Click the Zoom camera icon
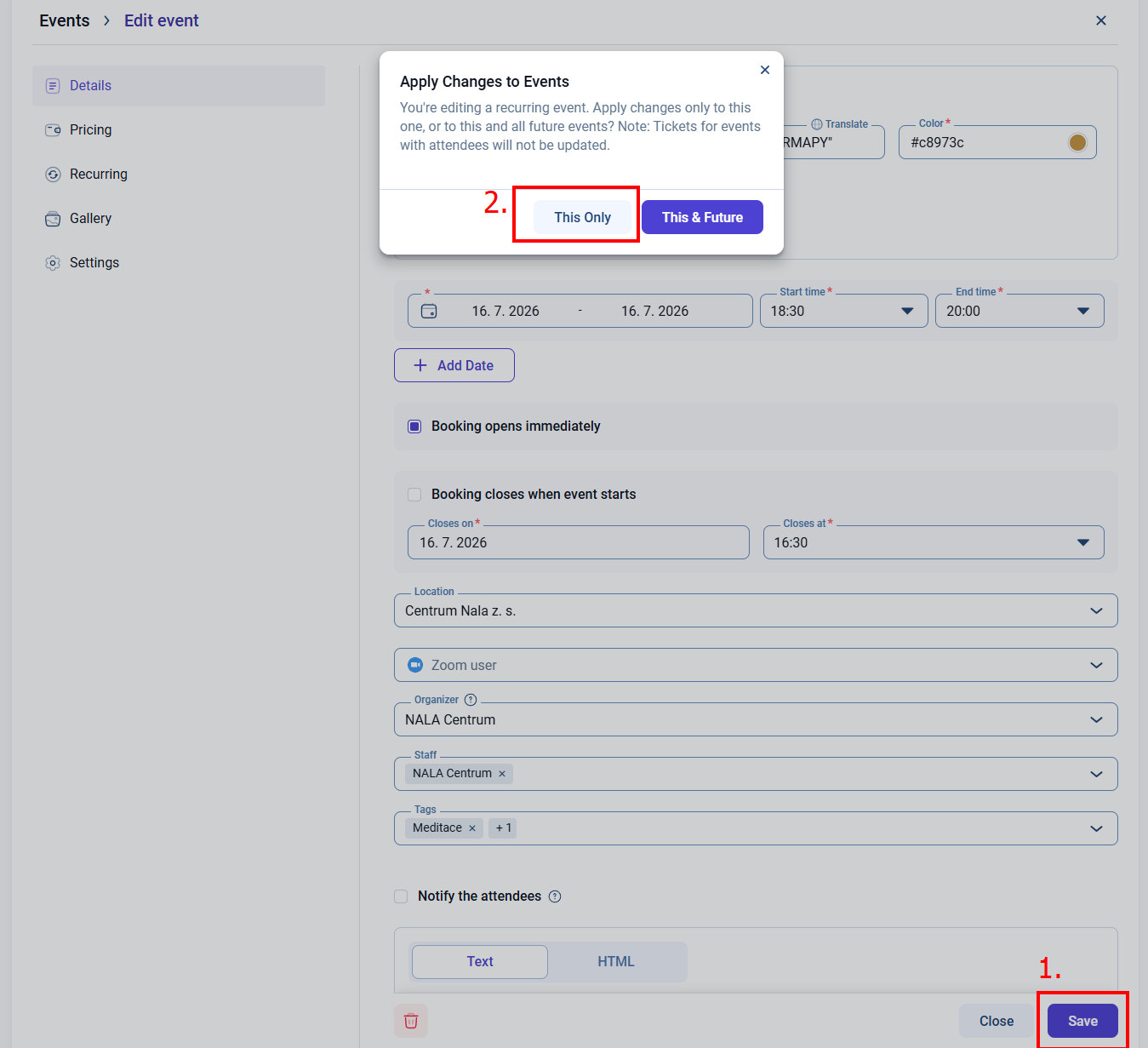This screenshot has width=1148, height=1048. tap(415, 665)
